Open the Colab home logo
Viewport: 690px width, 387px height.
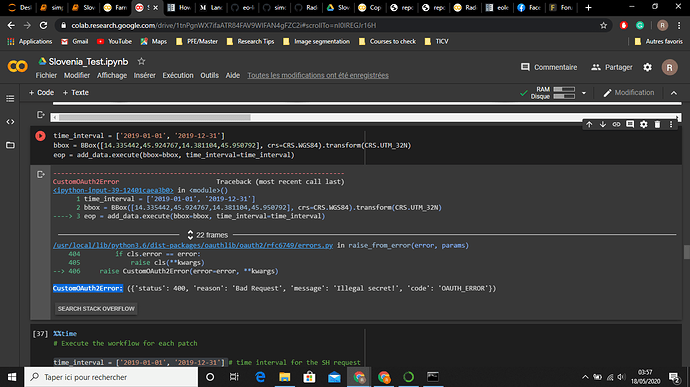18,66
